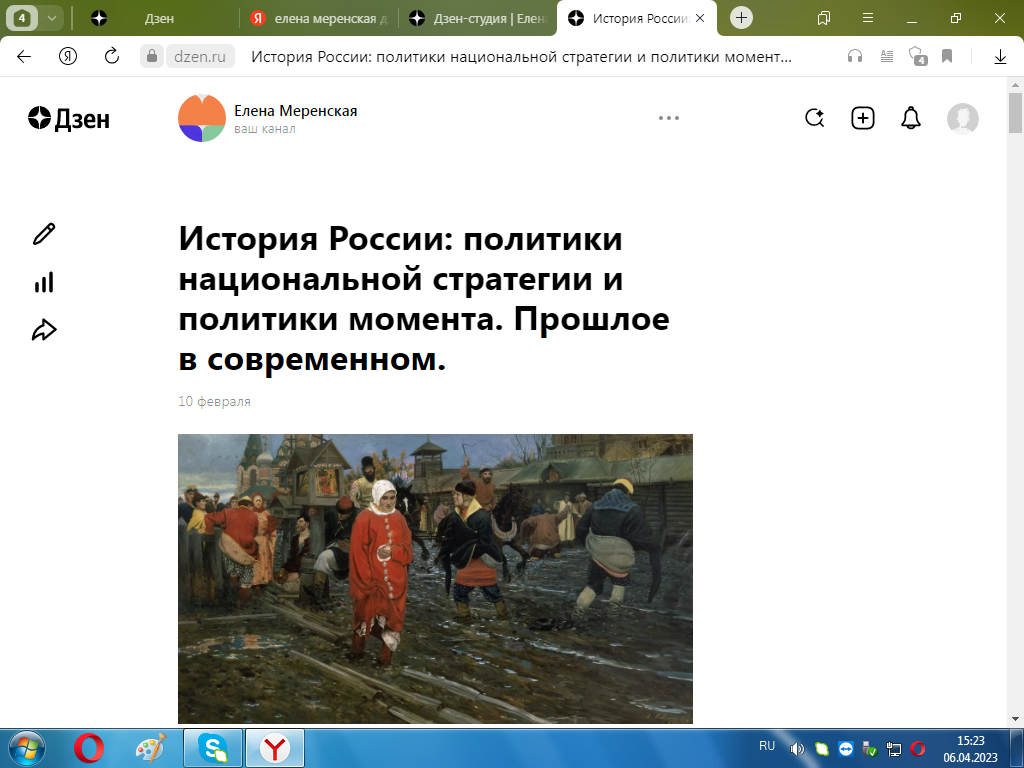Viewport: 1024px width, 768px height.
Task: Click RU language indicator
Action: tap(767, 746)
